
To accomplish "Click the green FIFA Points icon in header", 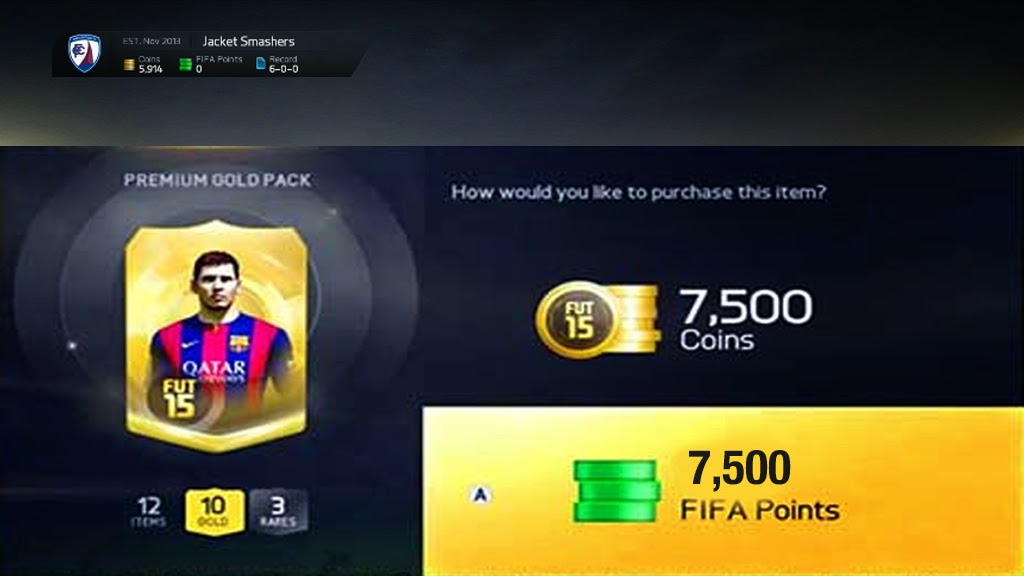I will 185,64.
